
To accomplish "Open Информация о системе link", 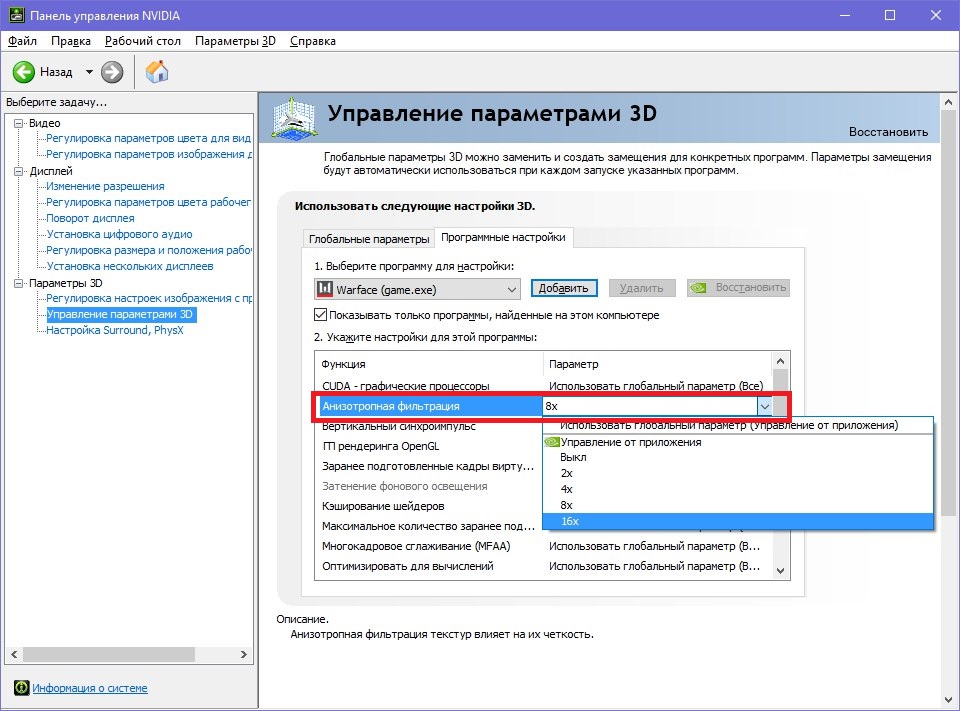I will click(89, 688).
